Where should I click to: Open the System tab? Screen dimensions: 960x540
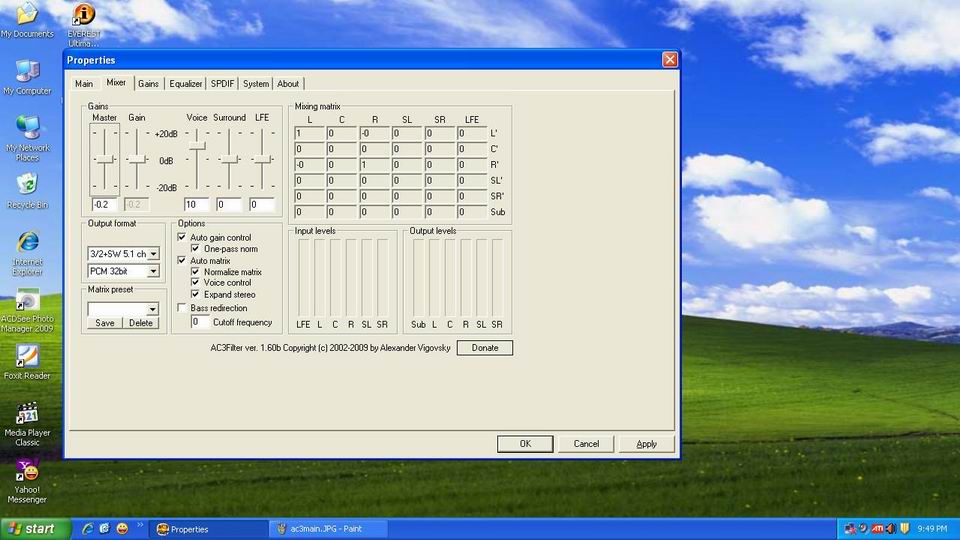(x=255, y=84)
